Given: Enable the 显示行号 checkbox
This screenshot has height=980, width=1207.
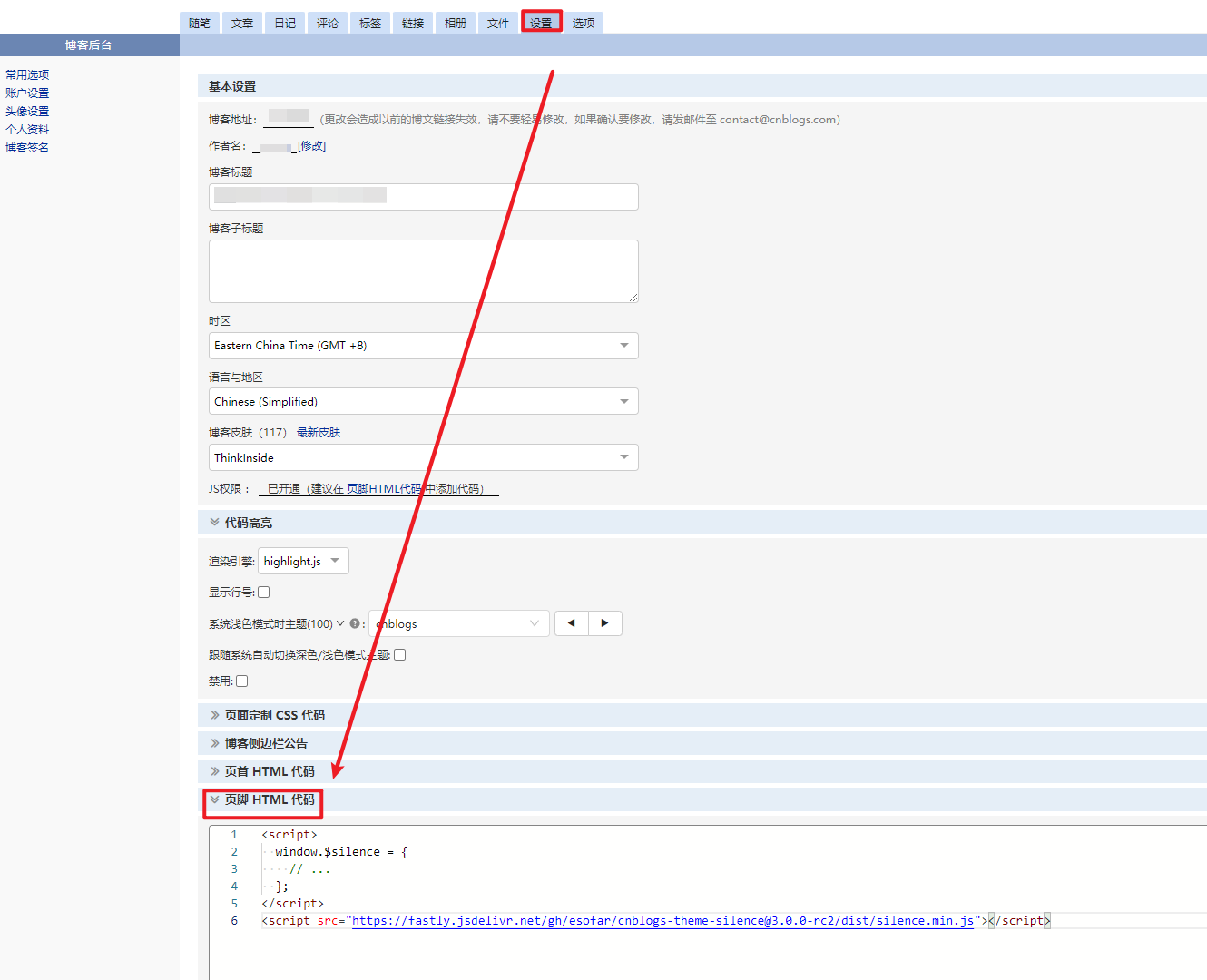Looking at the screenshot, I should pyautogui.click(x=264, y=593).
